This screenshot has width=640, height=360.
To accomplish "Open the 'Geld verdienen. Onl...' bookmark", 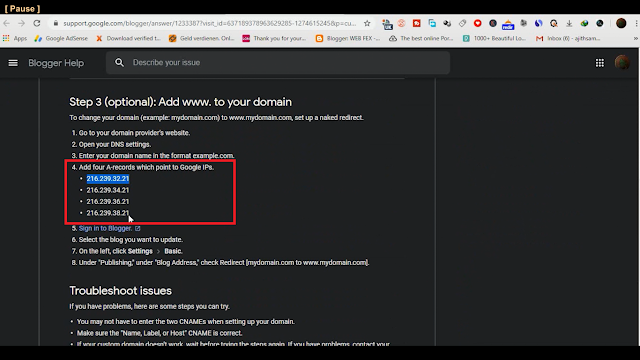I will (202, 38).
